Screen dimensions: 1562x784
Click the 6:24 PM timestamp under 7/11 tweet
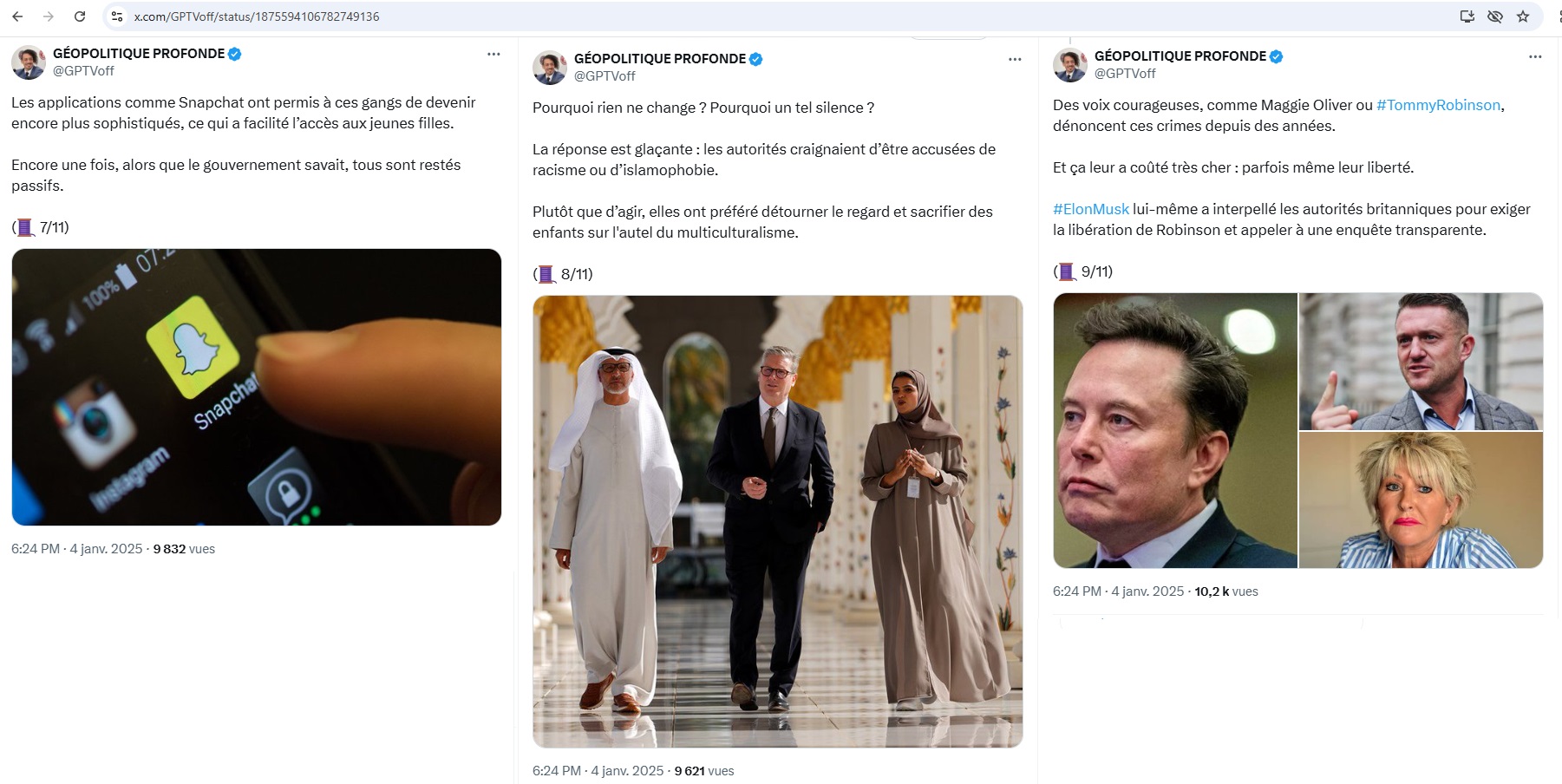[x=36, y=549]
